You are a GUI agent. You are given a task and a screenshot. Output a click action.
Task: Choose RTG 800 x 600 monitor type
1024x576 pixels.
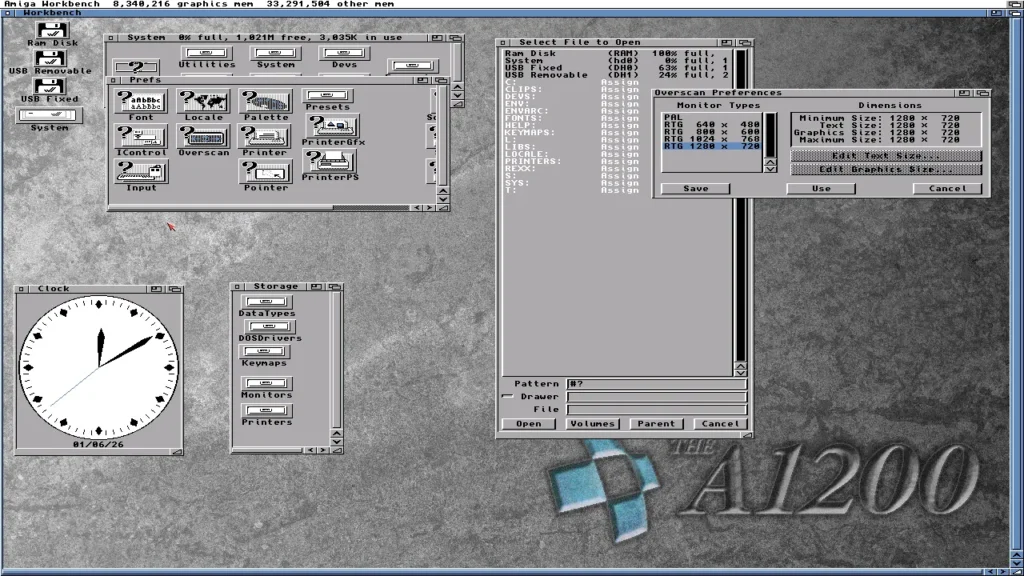(712, 131)
